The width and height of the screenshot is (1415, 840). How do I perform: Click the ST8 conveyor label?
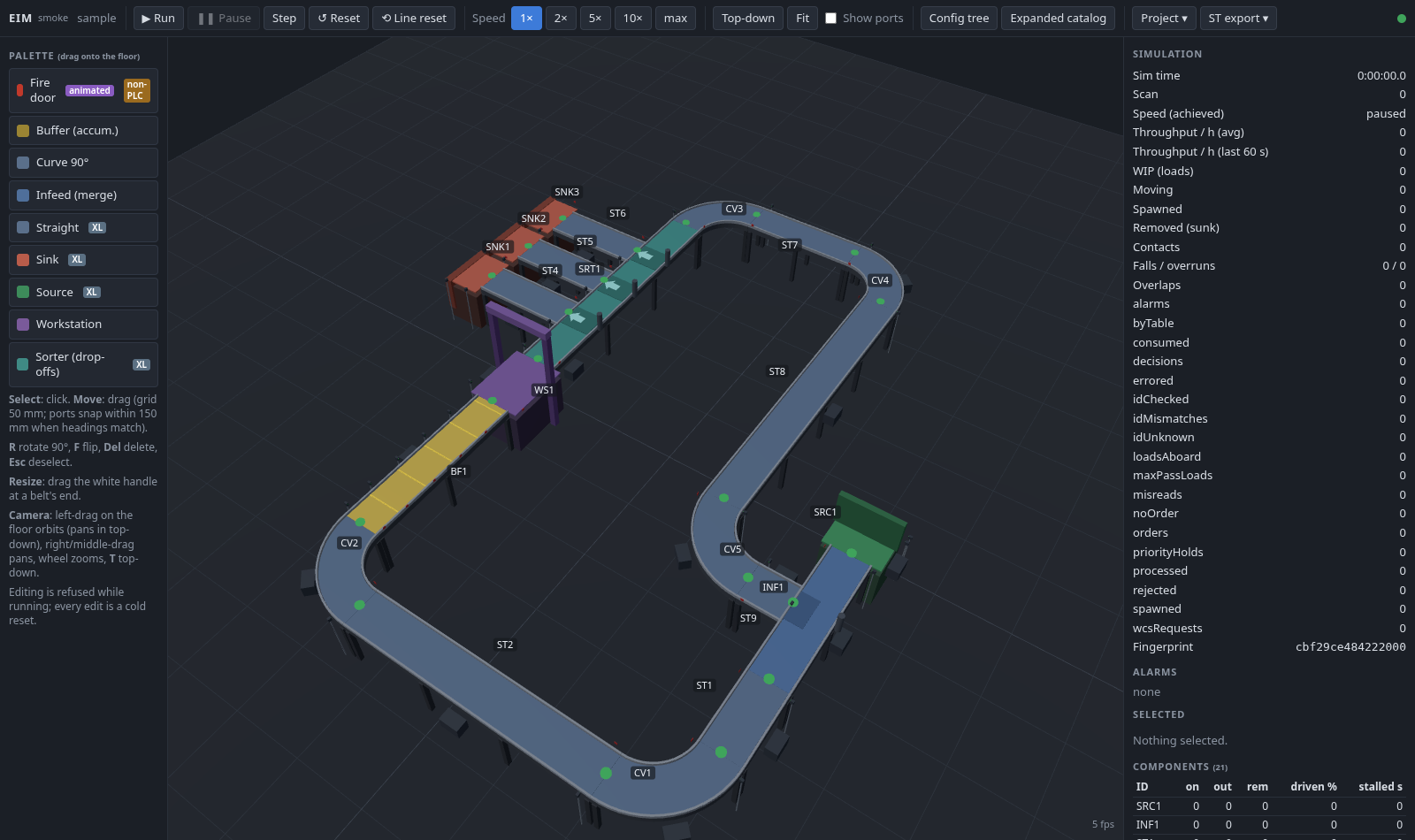coord(776,371)
